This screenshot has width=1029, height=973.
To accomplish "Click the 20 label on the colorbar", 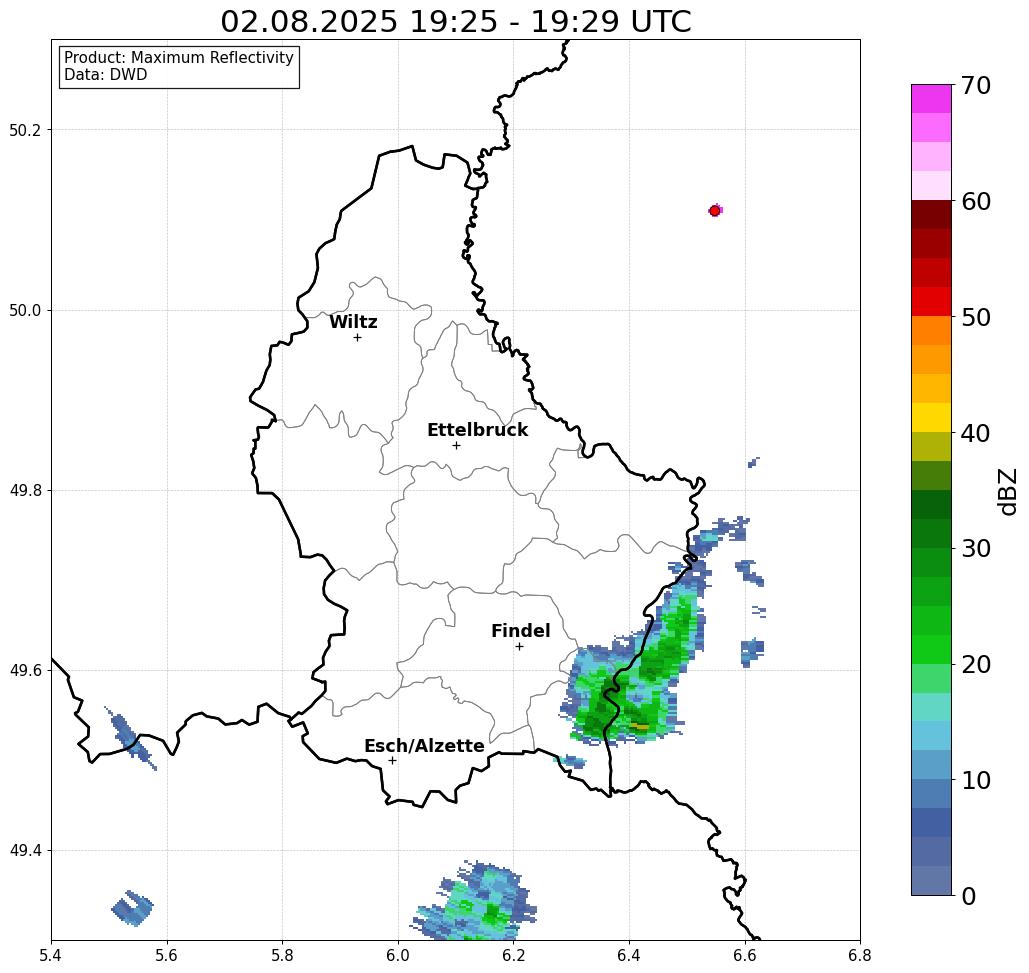I will (976, 665).
